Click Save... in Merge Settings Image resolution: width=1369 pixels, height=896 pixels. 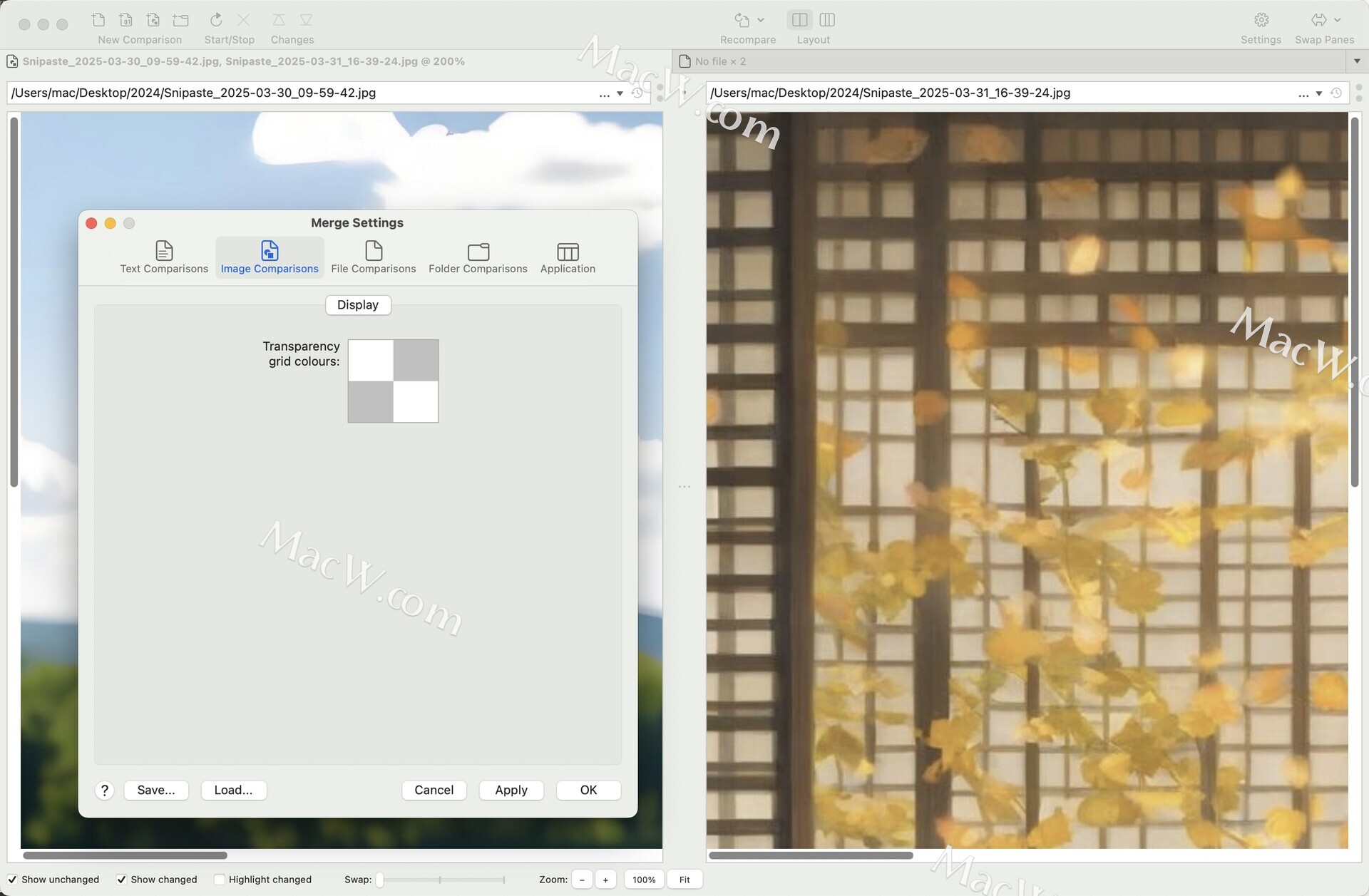[156, 791]
